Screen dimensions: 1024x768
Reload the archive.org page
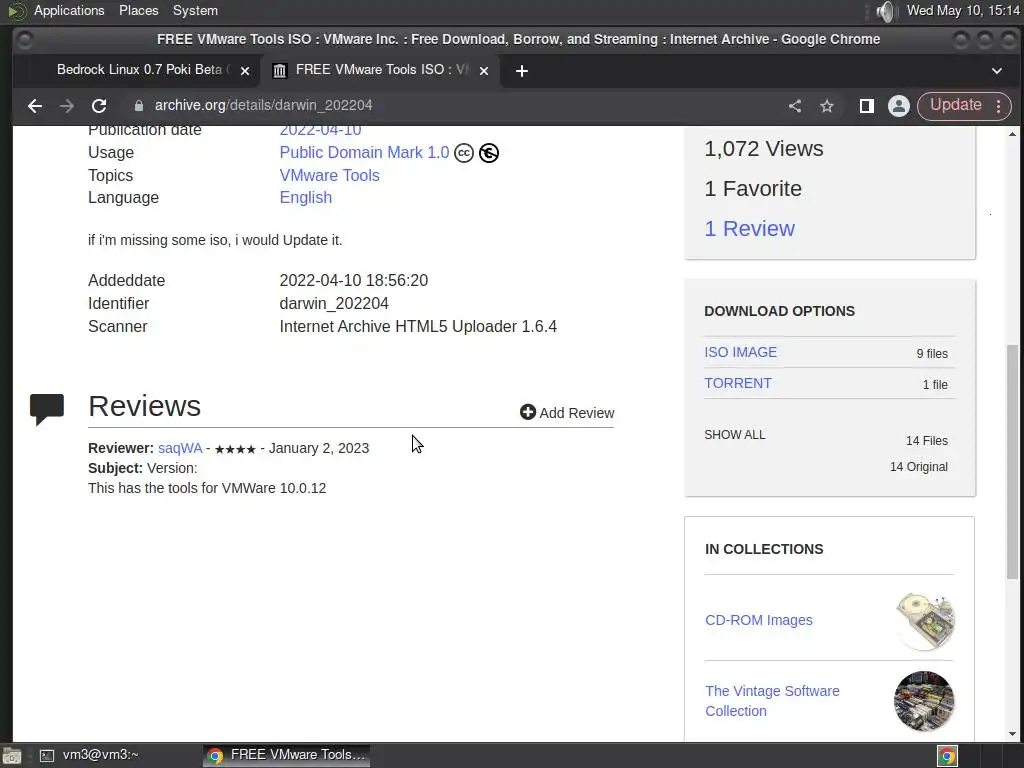[x=99, y=106]
